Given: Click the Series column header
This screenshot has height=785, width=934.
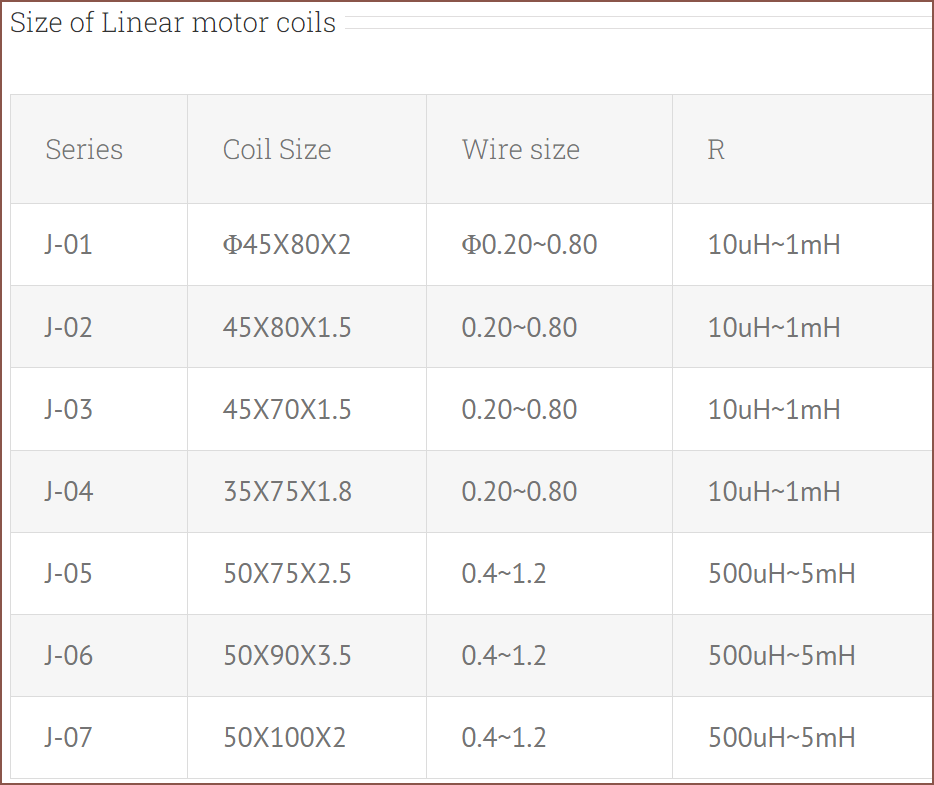Looking at the screenshot, I should (84, 150).
